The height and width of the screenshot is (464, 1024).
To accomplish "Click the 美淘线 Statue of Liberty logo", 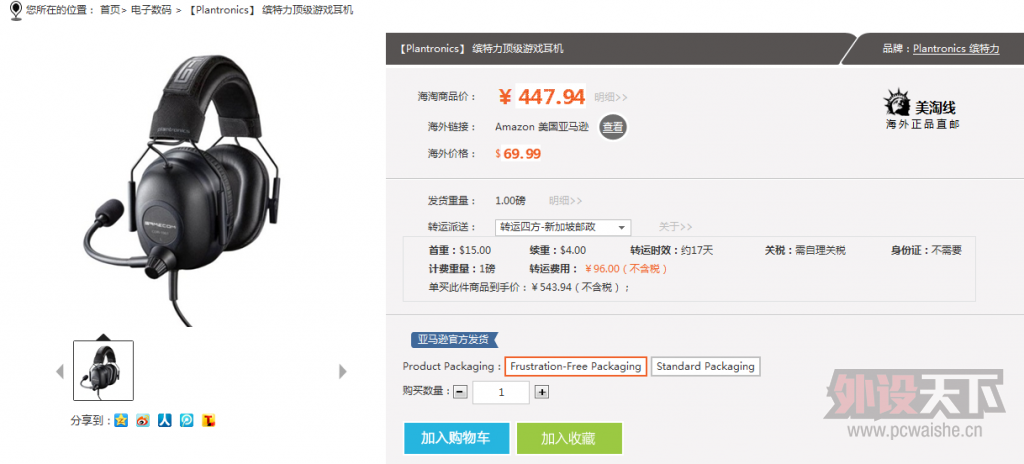I will pyautogui.click(x=897, y=104).
